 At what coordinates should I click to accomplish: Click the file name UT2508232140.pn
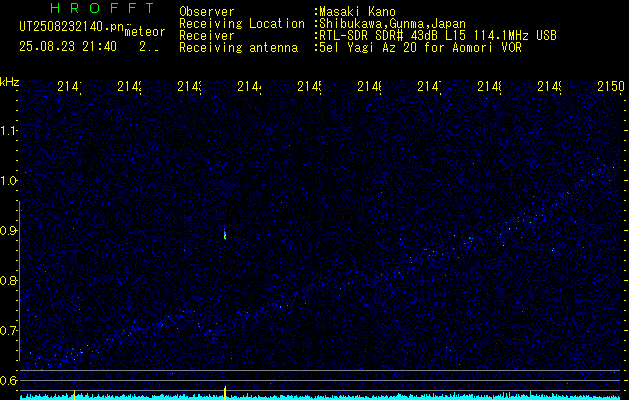point(72,27)
